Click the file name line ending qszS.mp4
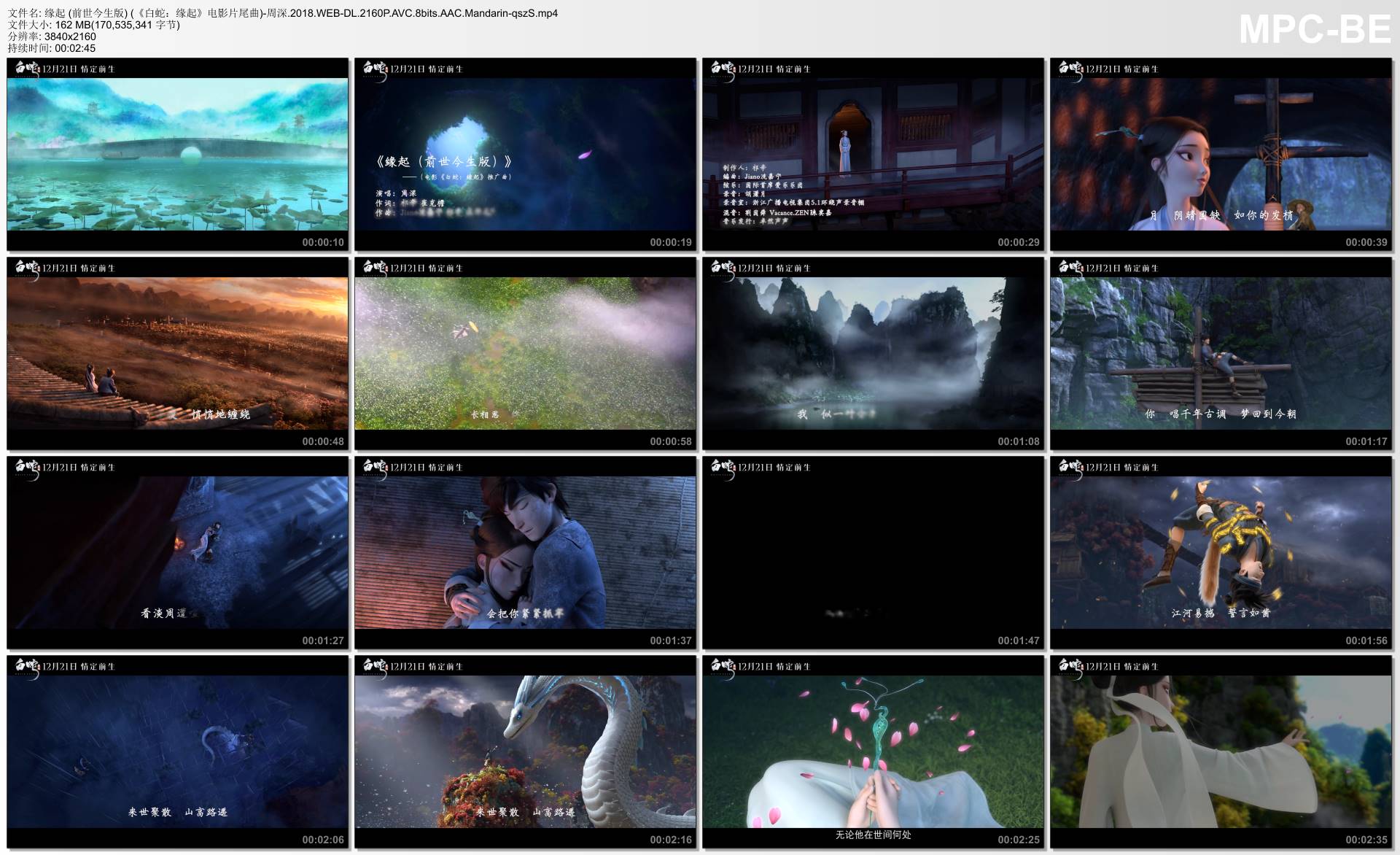1400x855 pixels. tap(283, 13)
